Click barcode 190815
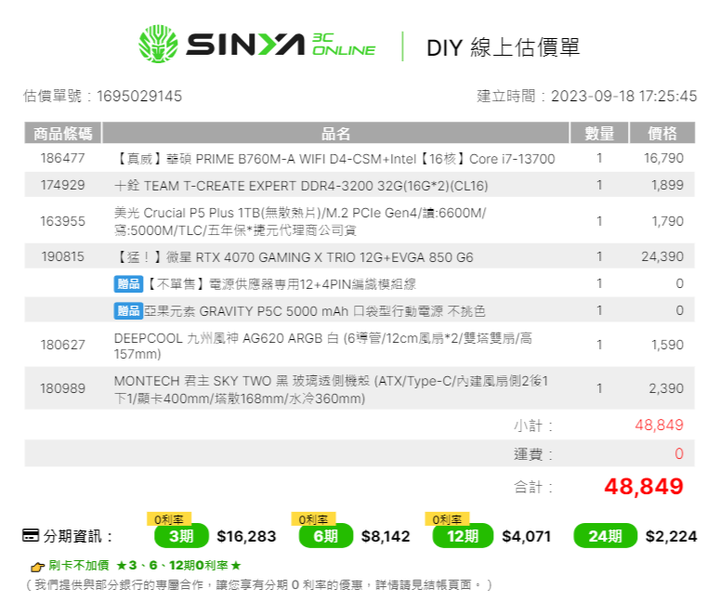This screenshot has width=720, height=615. (63, 256)
